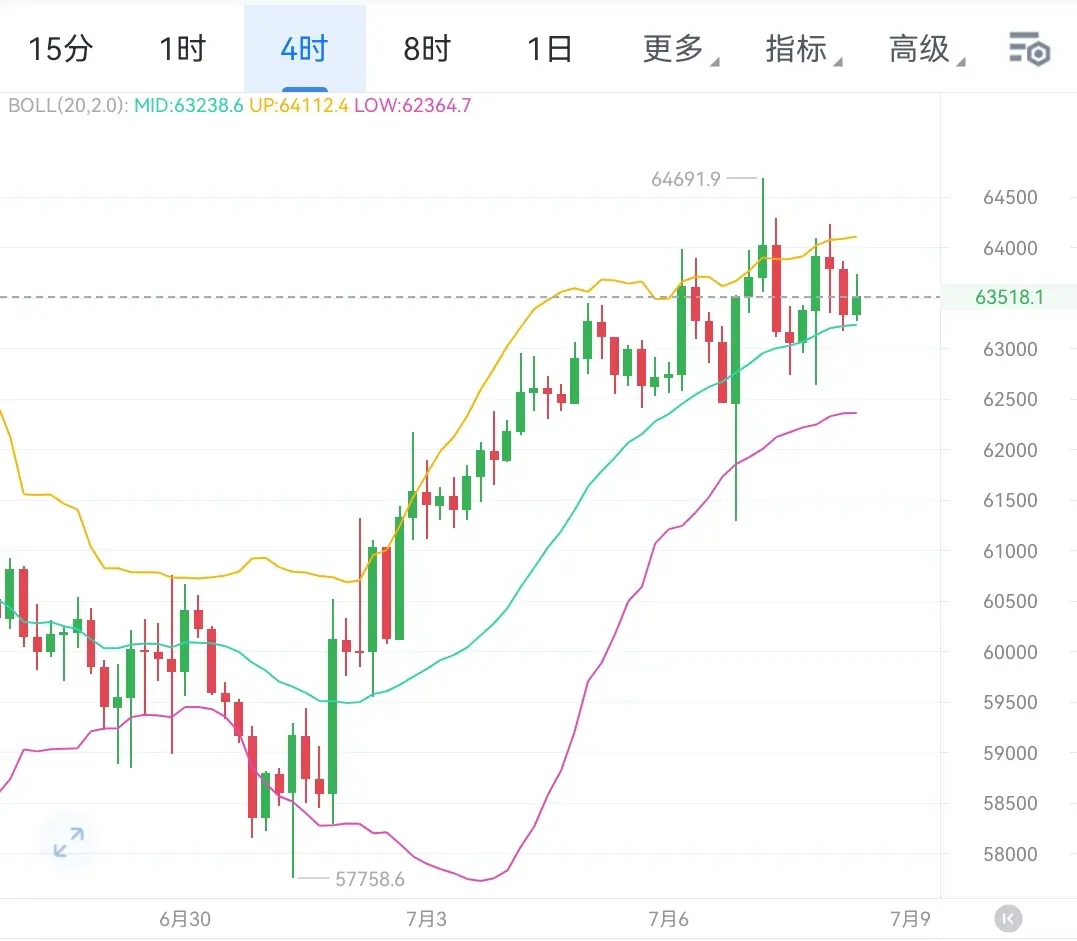
Task: Click the 57758.6 low price marker
Action: pos(370,879)
